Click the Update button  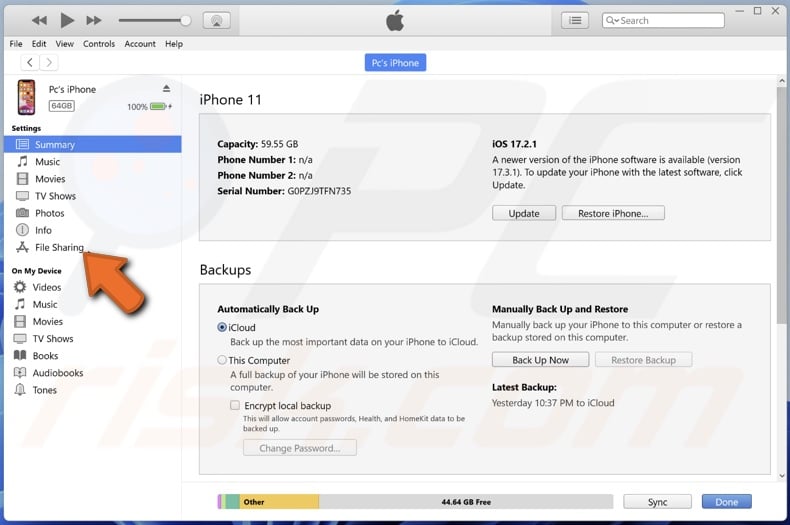click(x=524, y=213)
